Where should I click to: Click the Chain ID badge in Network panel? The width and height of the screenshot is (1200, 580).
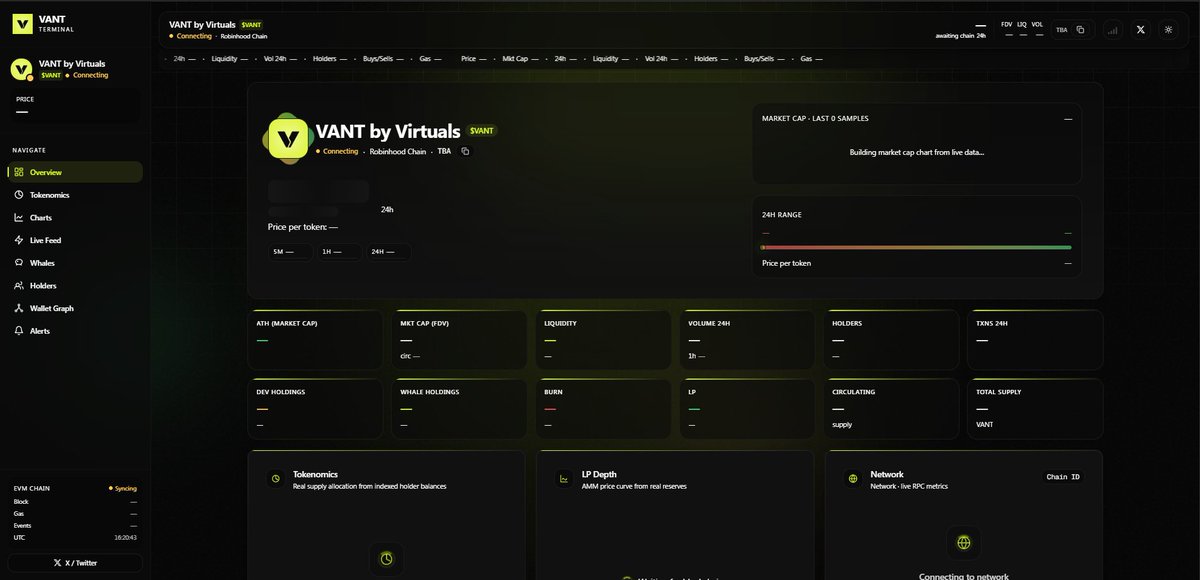[x=1063, y=477]
